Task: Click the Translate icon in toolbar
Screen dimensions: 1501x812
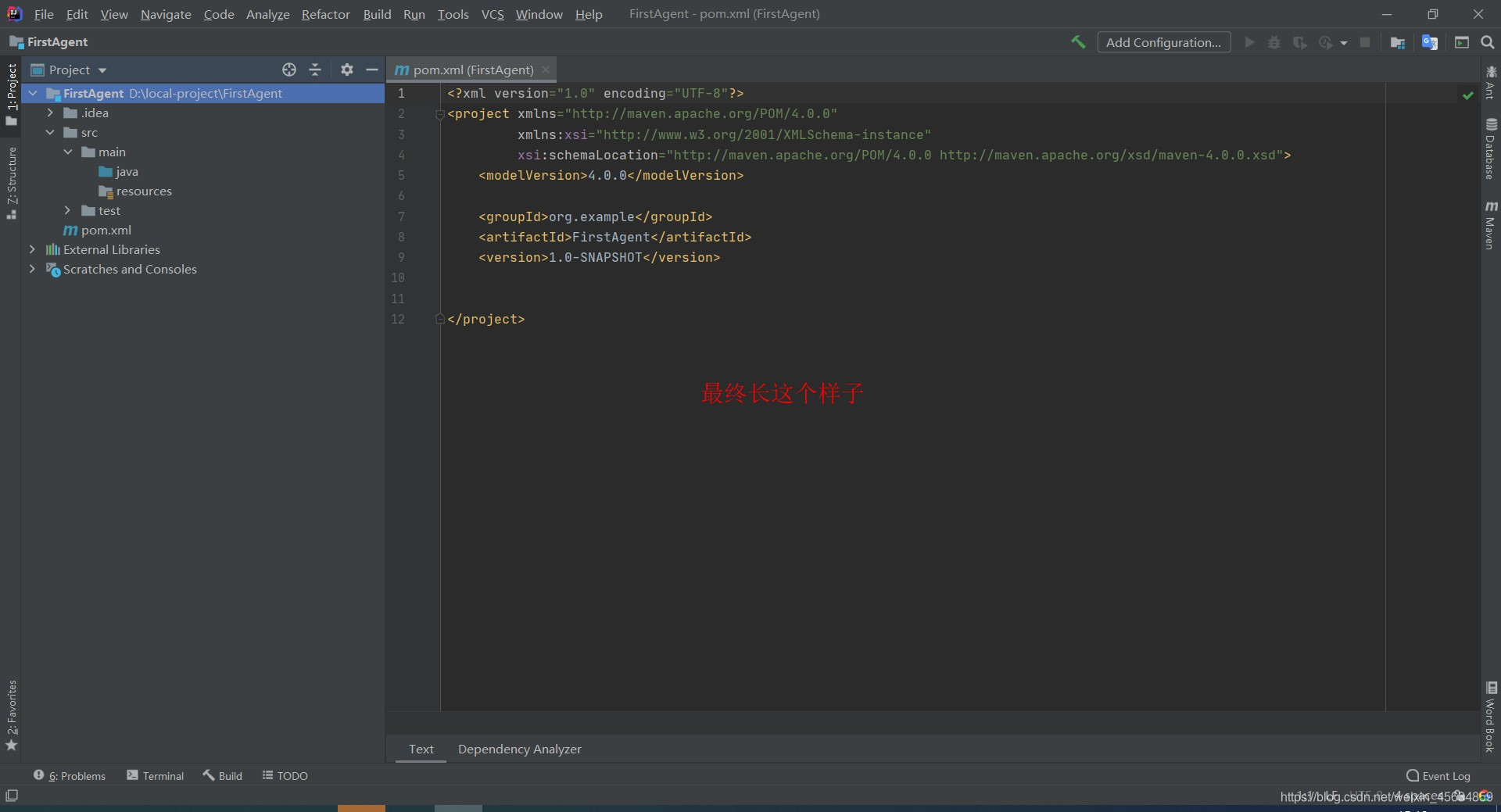Action: [x=1430, y=42]
